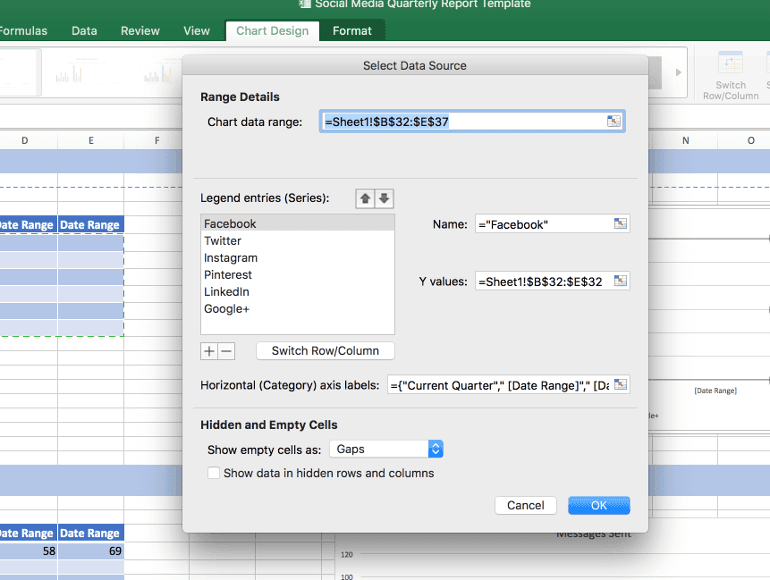Select LinkedIn in legend entries list
This screenshot has height=580, width=770.
coord(297,292)
